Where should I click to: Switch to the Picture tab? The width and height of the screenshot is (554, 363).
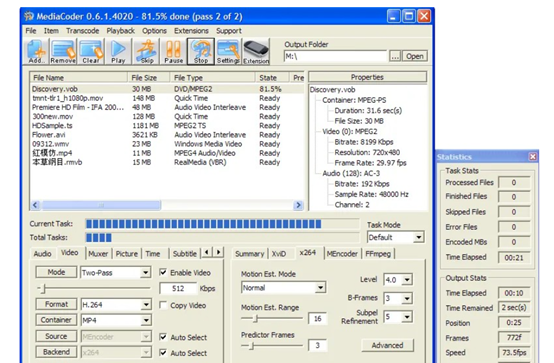127,254
